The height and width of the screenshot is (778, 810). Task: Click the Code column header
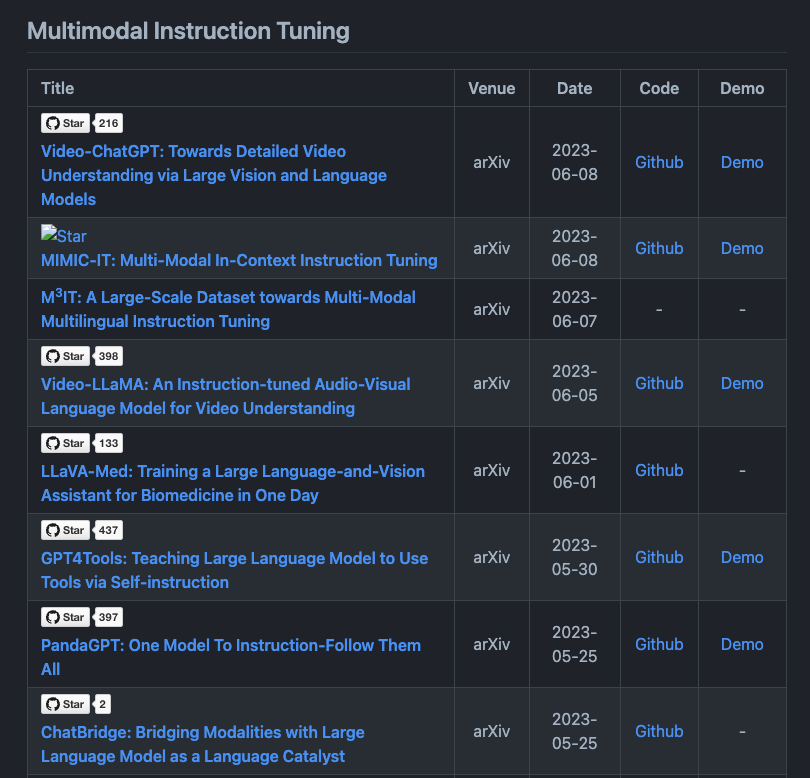tap(659, 88)
